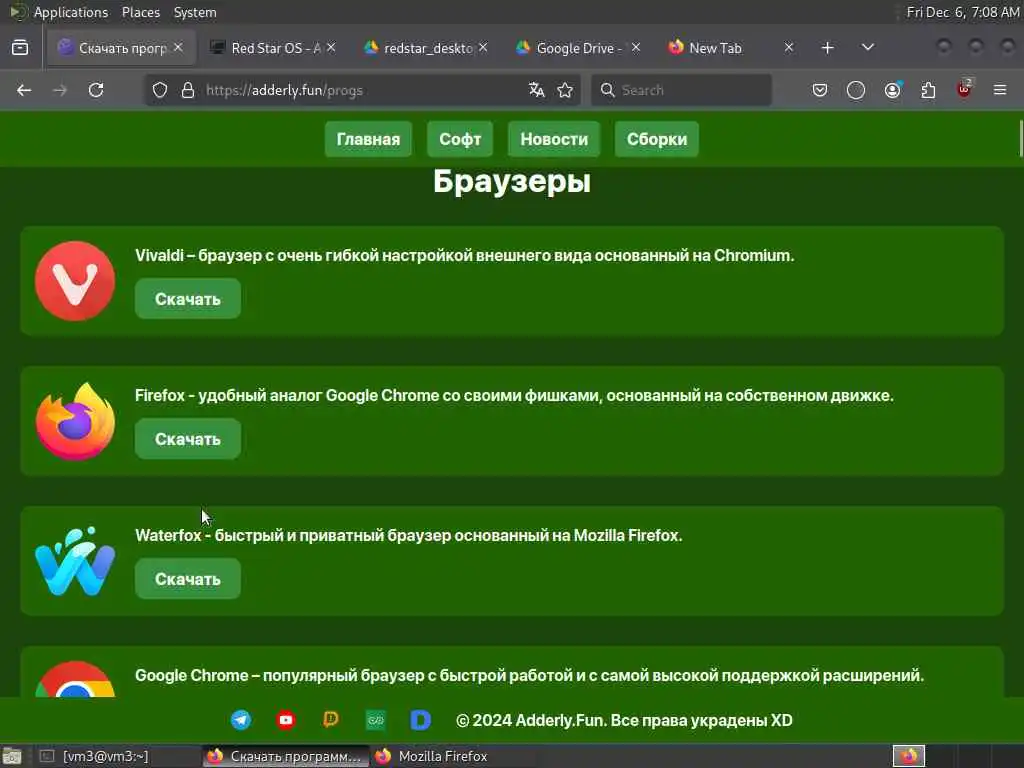Go to the Сборки section
This screenshot has height=768, width=1024.
(657, 139)
